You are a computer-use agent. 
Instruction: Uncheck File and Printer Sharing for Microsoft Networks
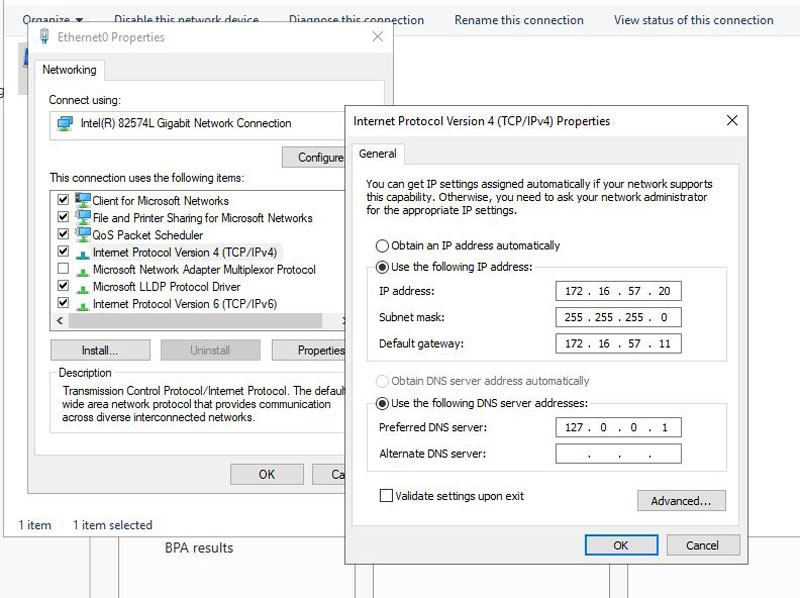pyautogui.click(x=63, y=217)
